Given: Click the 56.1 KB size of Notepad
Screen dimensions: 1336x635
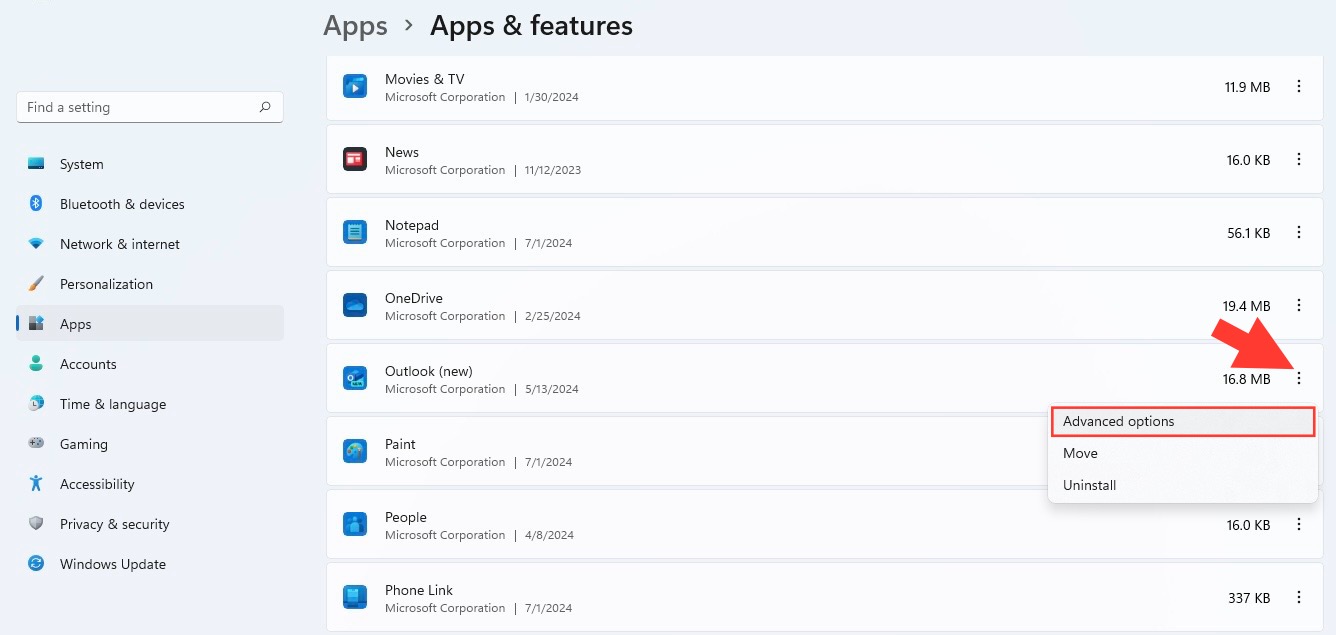Looking at the screenshot, I should 1249,233.
